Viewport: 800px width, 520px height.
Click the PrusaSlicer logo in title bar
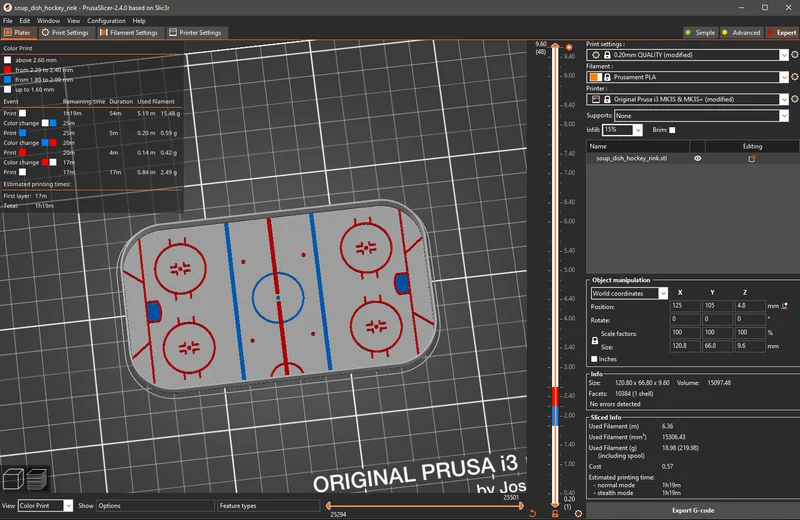point(7,8)
